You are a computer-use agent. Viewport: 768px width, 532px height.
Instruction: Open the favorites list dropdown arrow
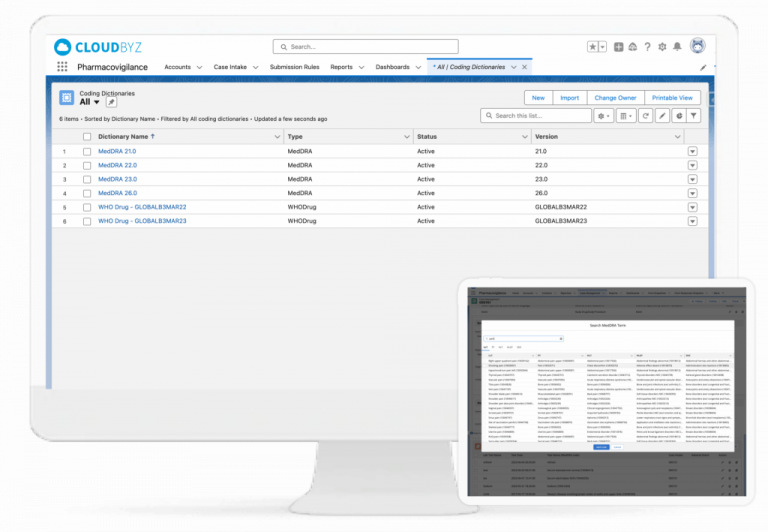tap(603, 47)
